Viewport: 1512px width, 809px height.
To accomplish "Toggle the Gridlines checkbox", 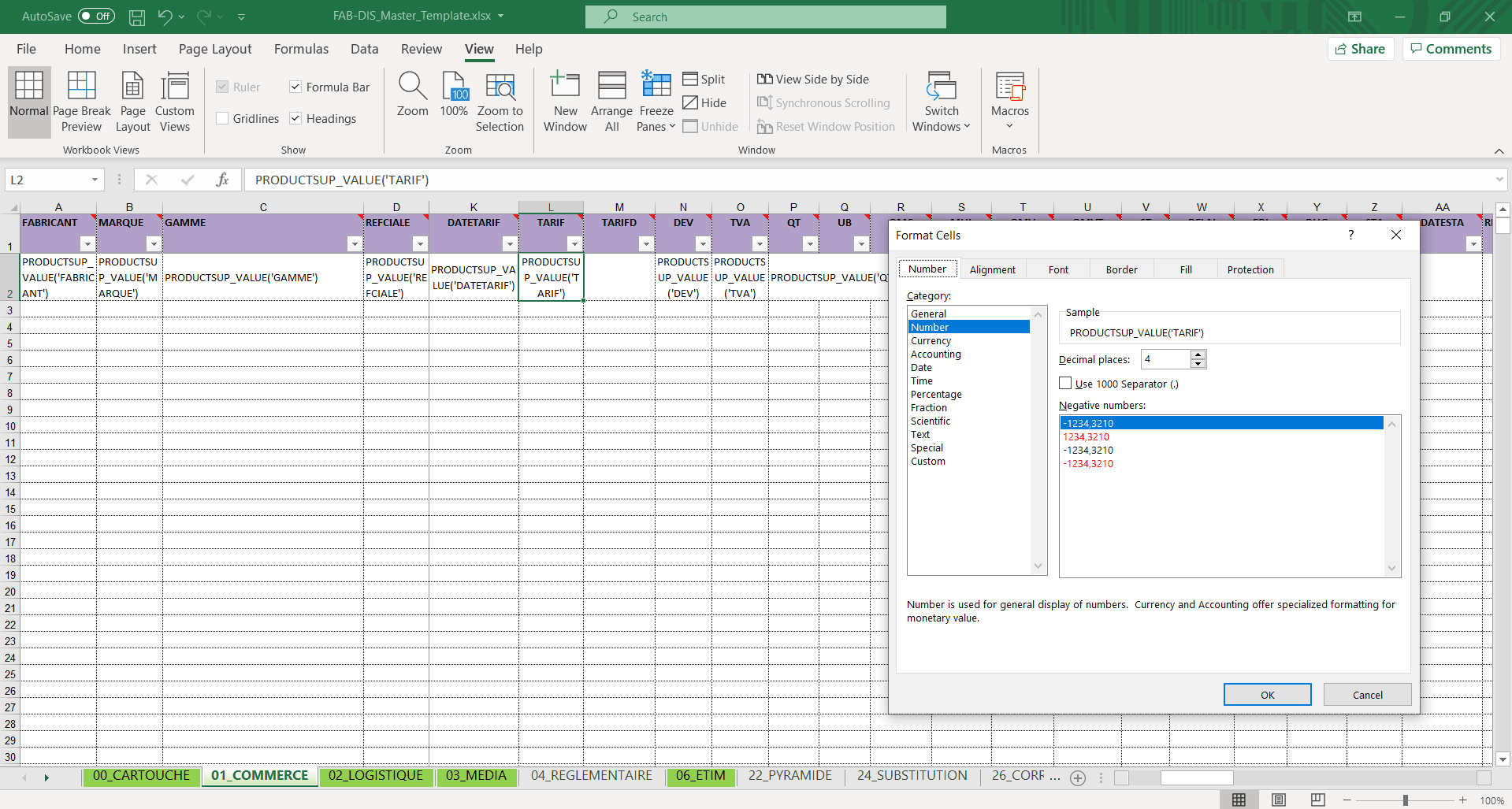I will click(223, 118).
